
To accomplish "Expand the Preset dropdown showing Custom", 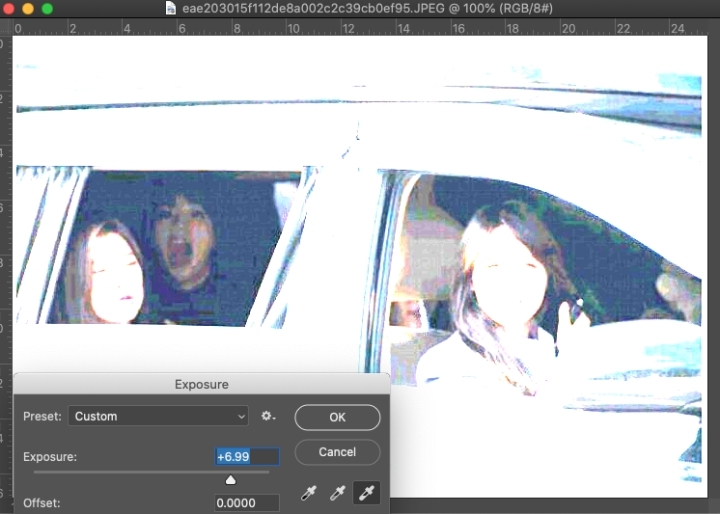I will [x=159, y=416].
